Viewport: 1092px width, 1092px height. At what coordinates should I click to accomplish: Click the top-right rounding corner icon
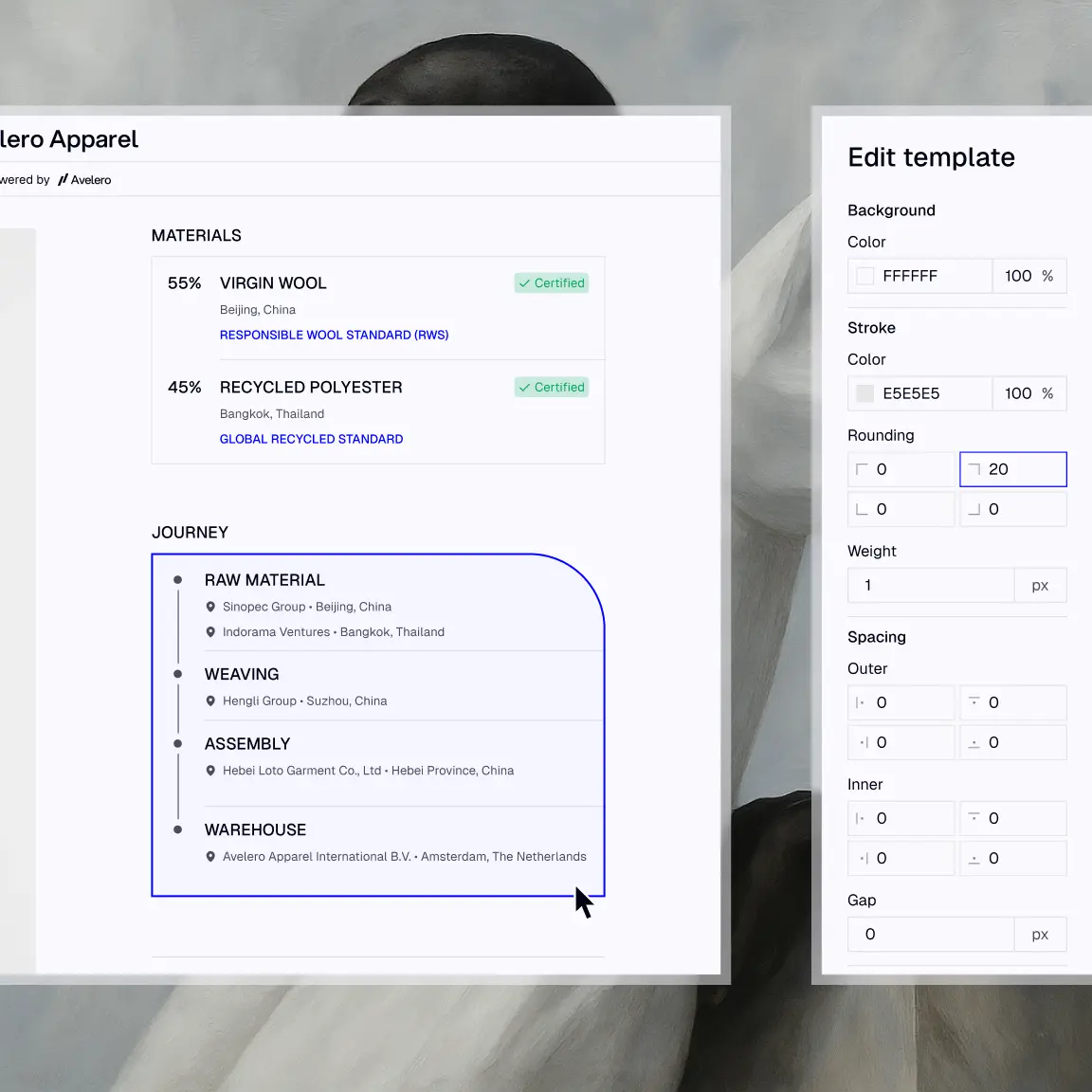974,469
